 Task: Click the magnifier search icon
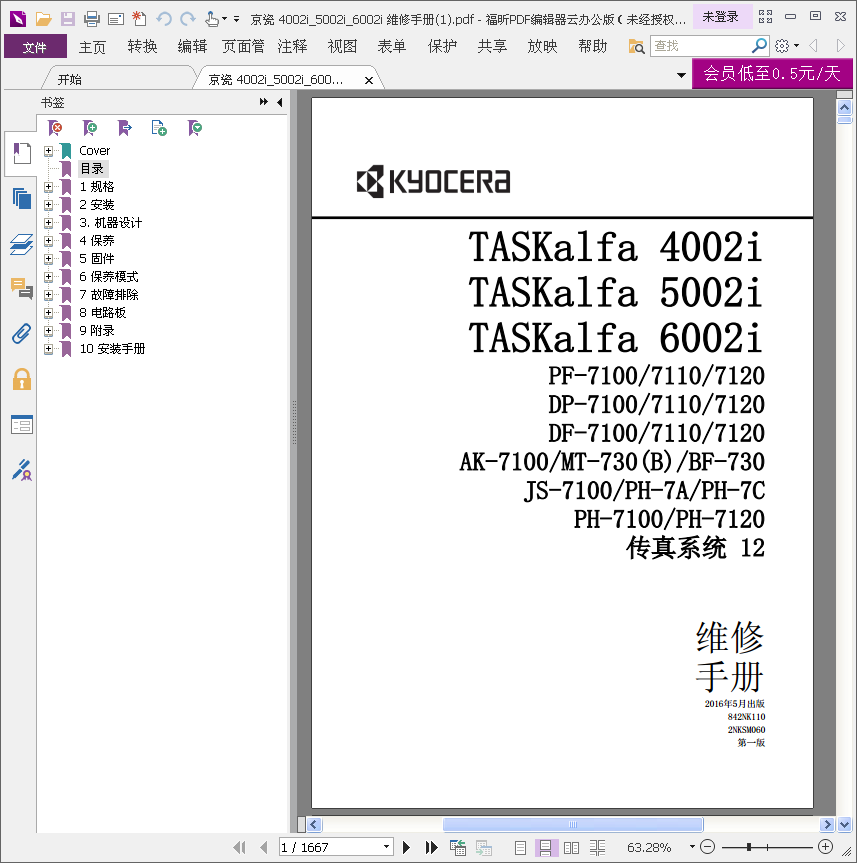pos(760,45)
